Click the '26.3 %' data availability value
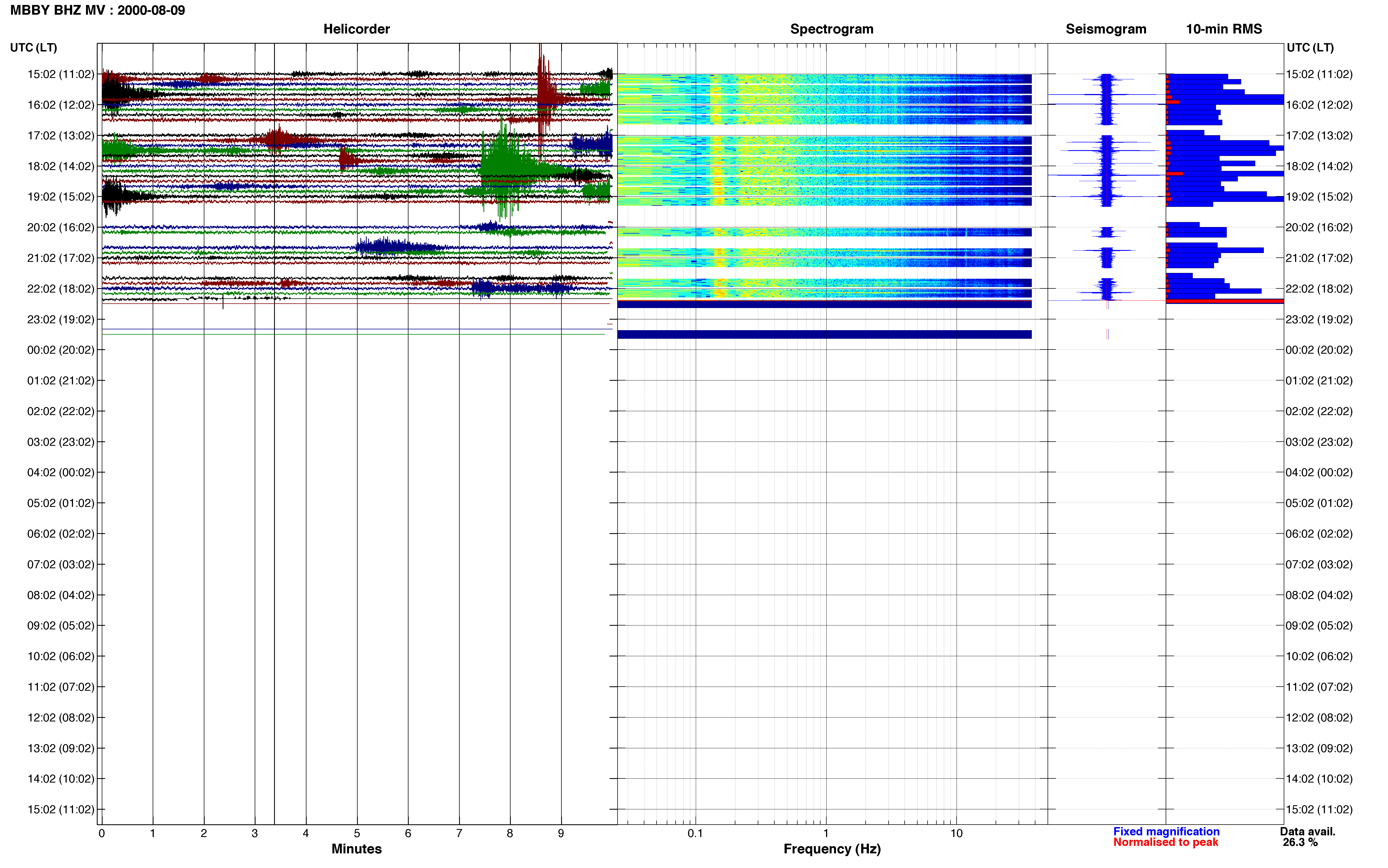The height and width of the screenshot is (868, 1388). coord(1300,842)
